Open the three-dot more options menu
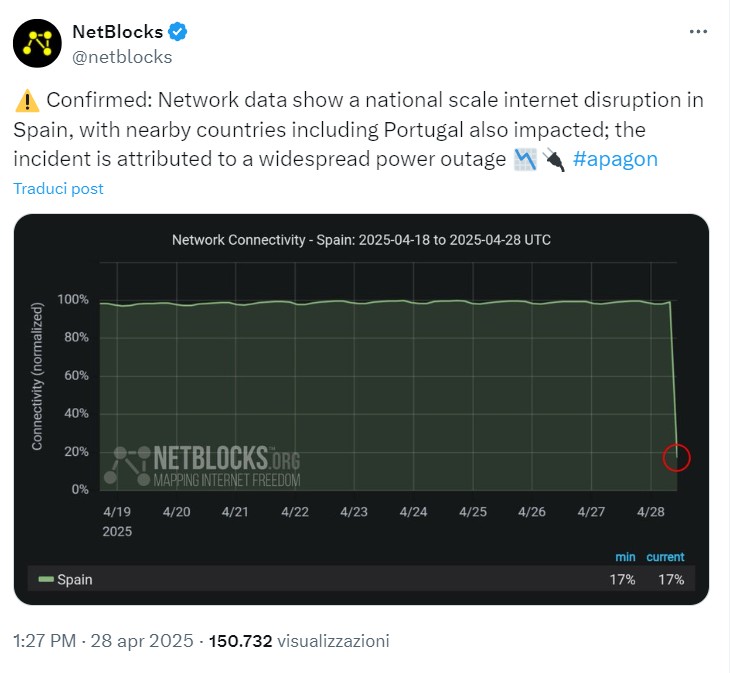Image resolution: width=730 pixels, height=673 pixels. coord(698,32)
